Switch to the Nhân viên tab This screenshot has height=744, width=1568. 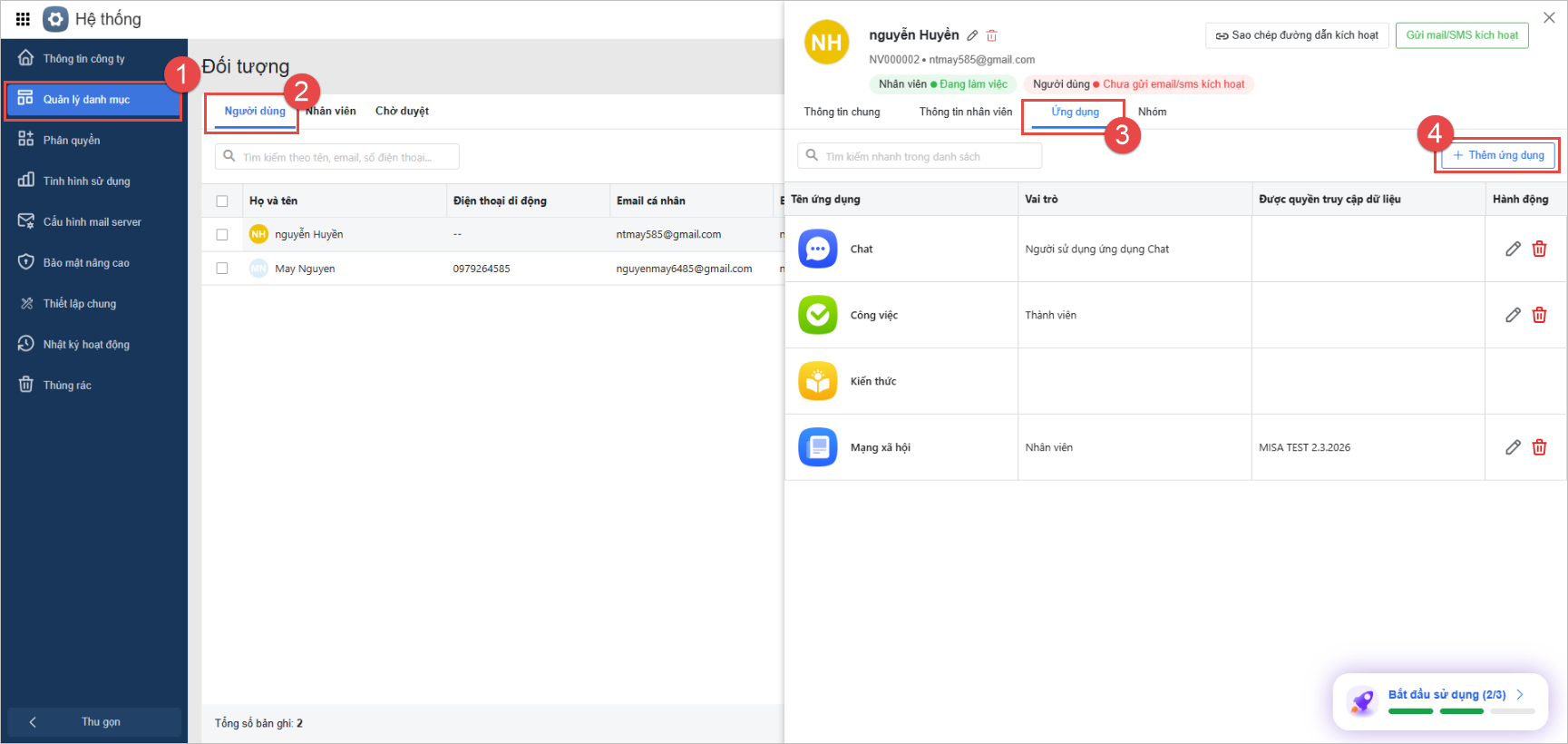click(331, 111)
